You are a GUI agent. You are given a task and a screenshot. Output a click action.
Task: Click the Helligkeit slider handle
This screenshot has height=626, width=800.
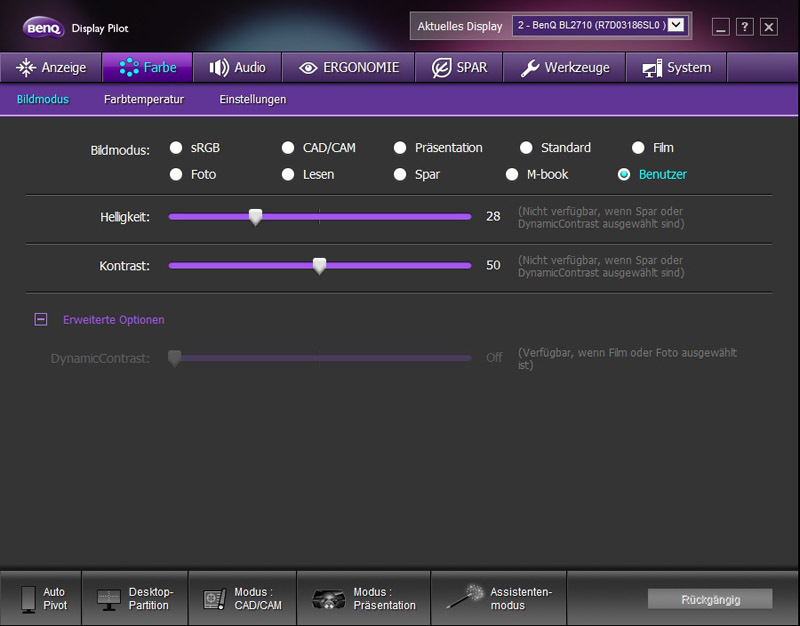[256, 217]
